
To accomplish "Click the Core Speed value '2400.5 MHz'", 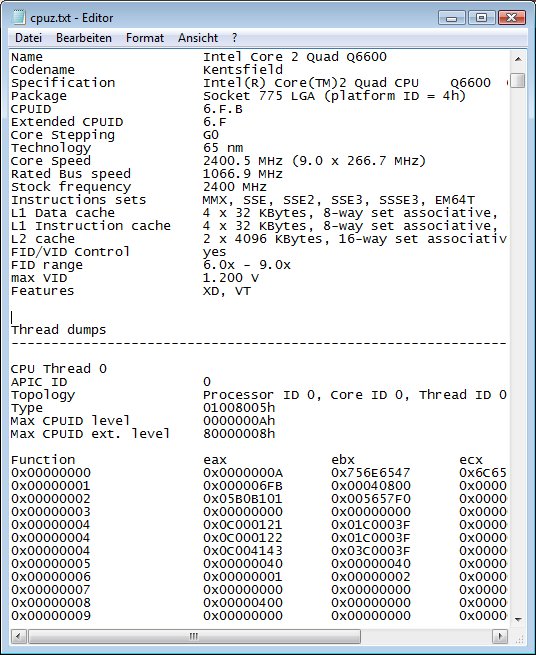I will click(243, 161).
